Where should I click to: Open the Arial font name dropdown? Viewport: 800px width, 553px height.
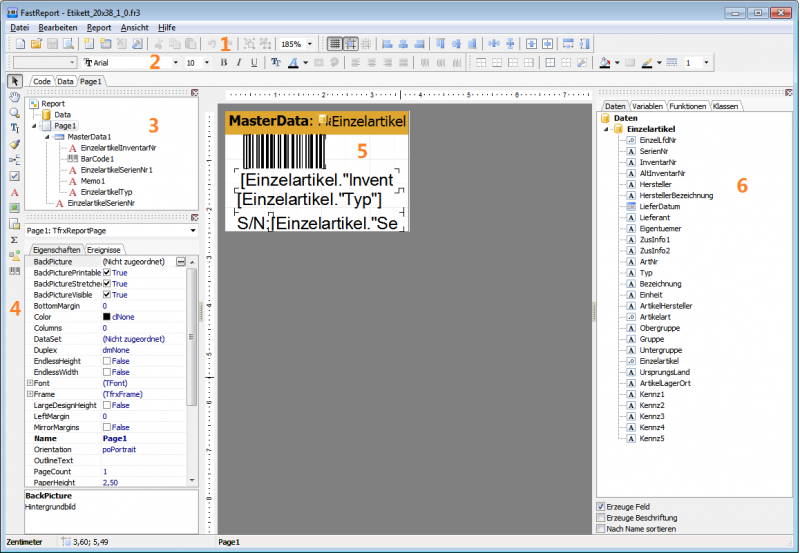point(176,62)
